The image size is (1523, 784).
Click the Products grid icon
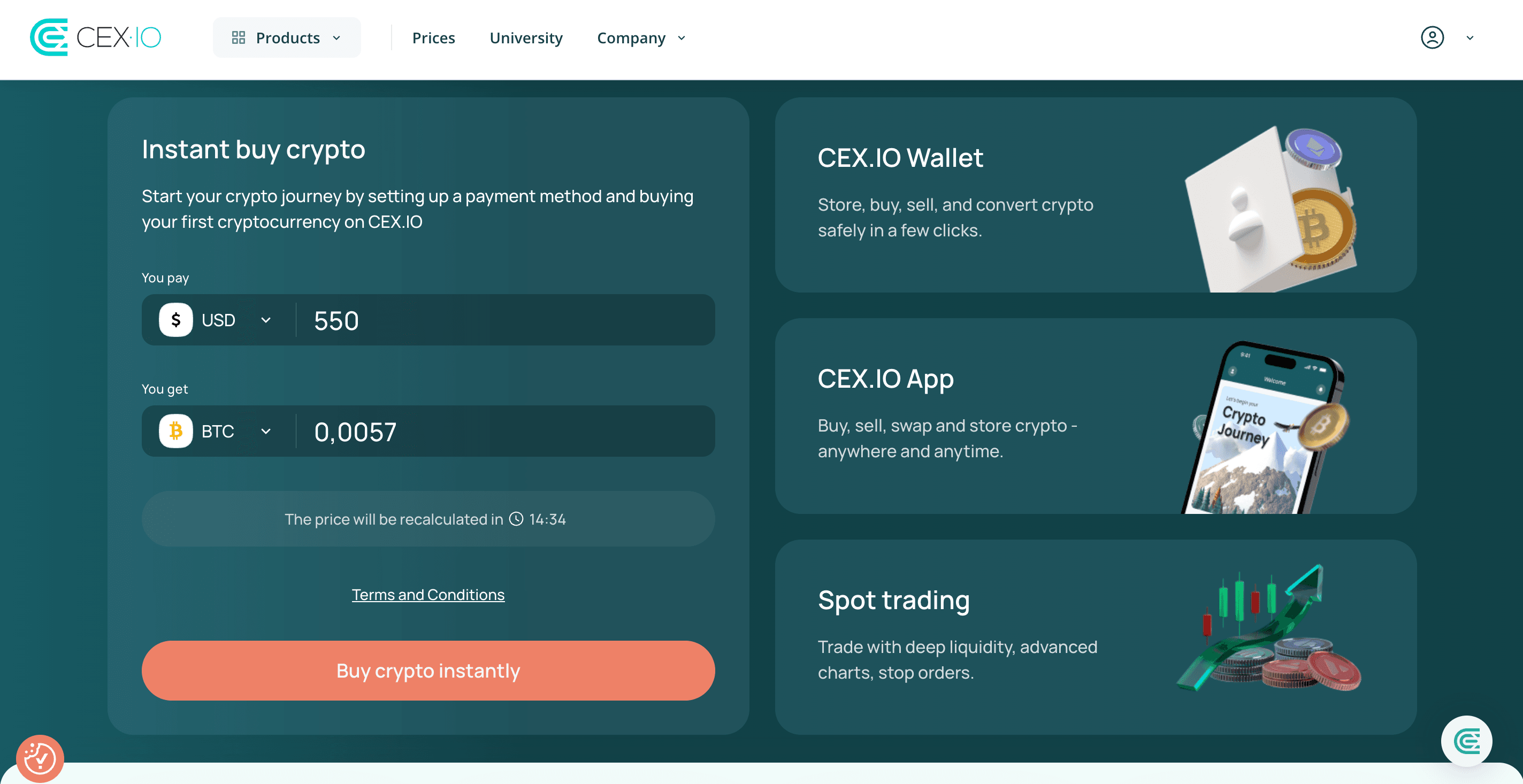pos(238,38)
